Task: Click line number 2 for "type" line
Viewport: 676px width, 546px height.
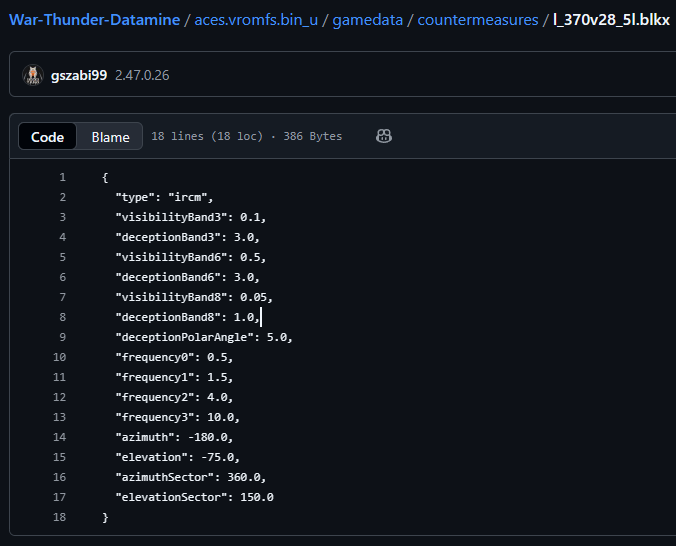Action: click(x=62, y=197)
